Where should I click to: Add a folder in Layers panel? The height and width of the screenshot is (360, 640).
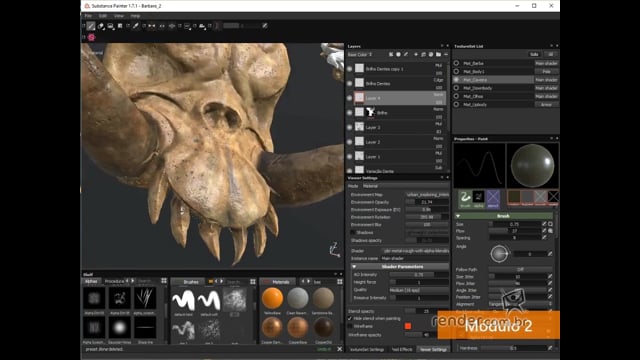(x=438, y=54)
